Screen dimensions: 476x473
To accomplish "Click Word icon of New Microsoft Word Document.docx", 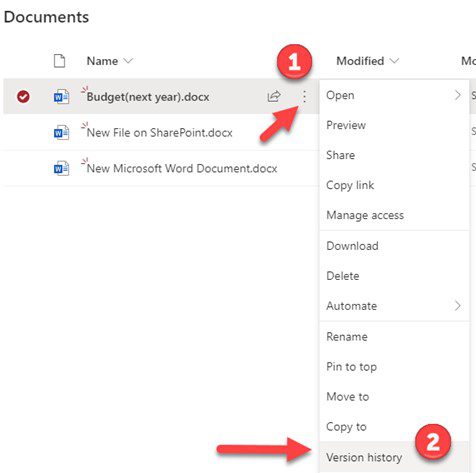I will pos(61,168).
